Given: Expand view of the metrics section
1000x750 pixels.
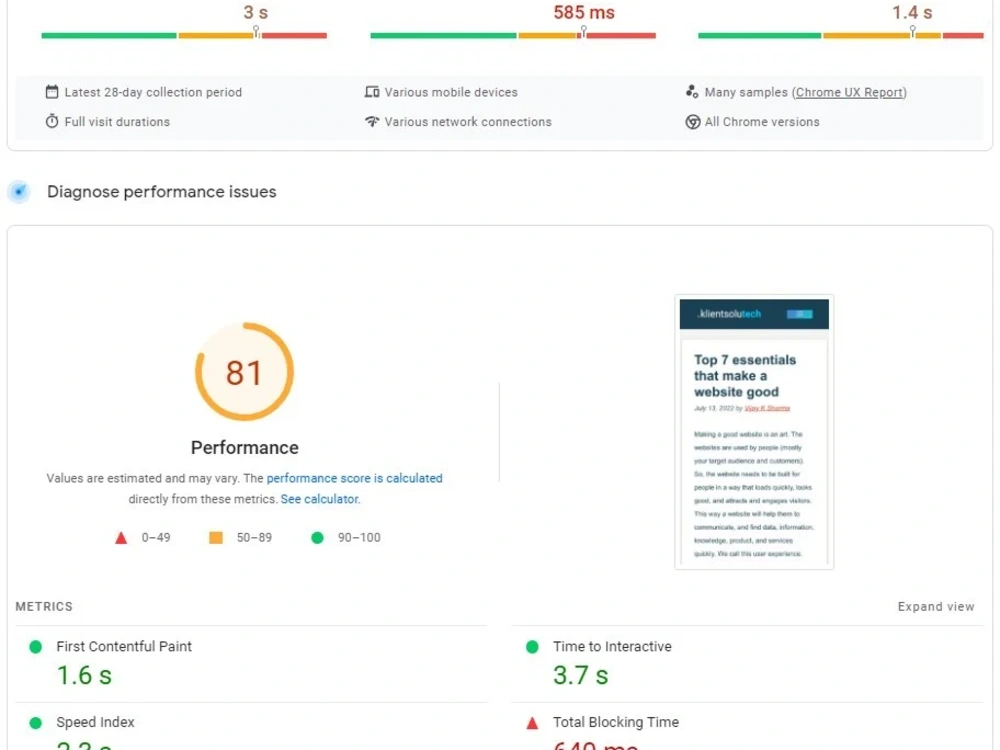Looking at the screenshot, I should click(936, 606).
